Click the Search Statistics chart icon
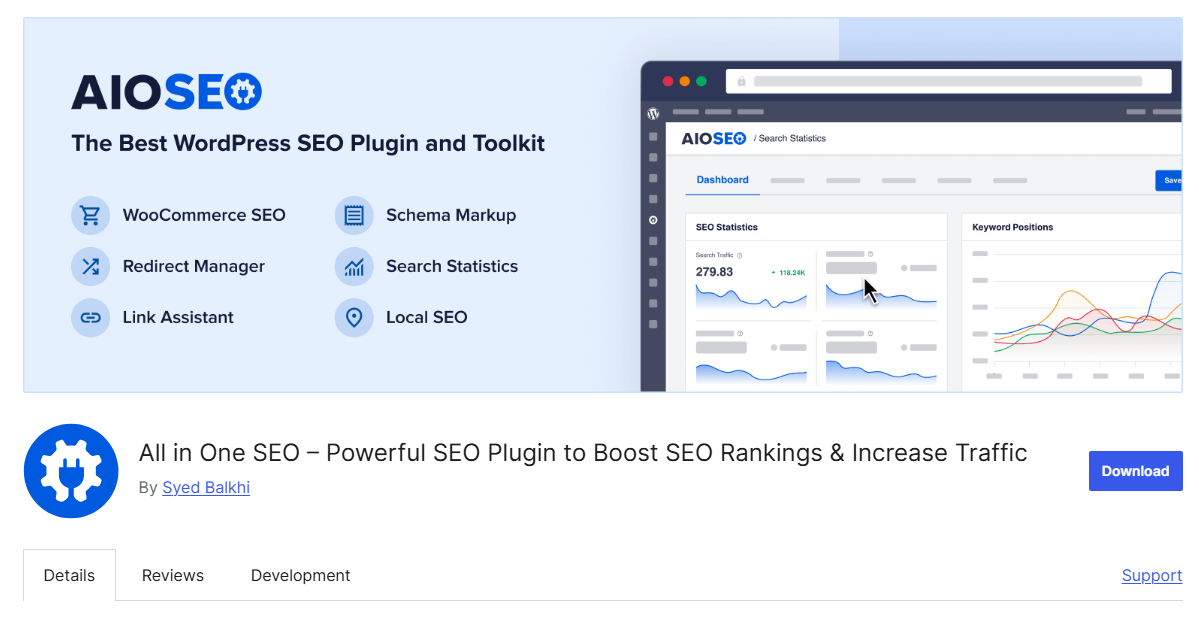Image resolution: width=1199 pixels, height=629 pixels. point(354,267)
